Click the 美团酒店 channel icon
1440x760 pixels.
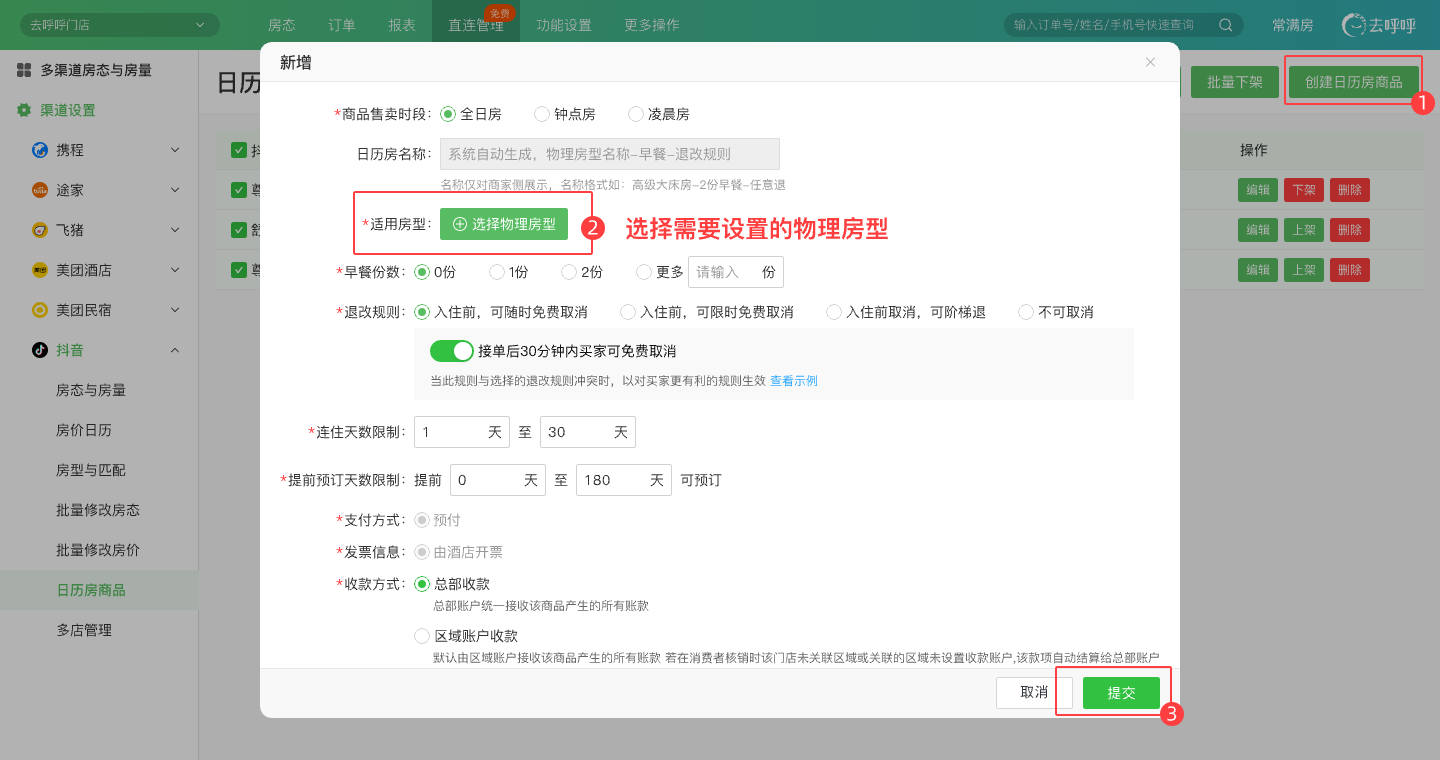coord(40,270)
